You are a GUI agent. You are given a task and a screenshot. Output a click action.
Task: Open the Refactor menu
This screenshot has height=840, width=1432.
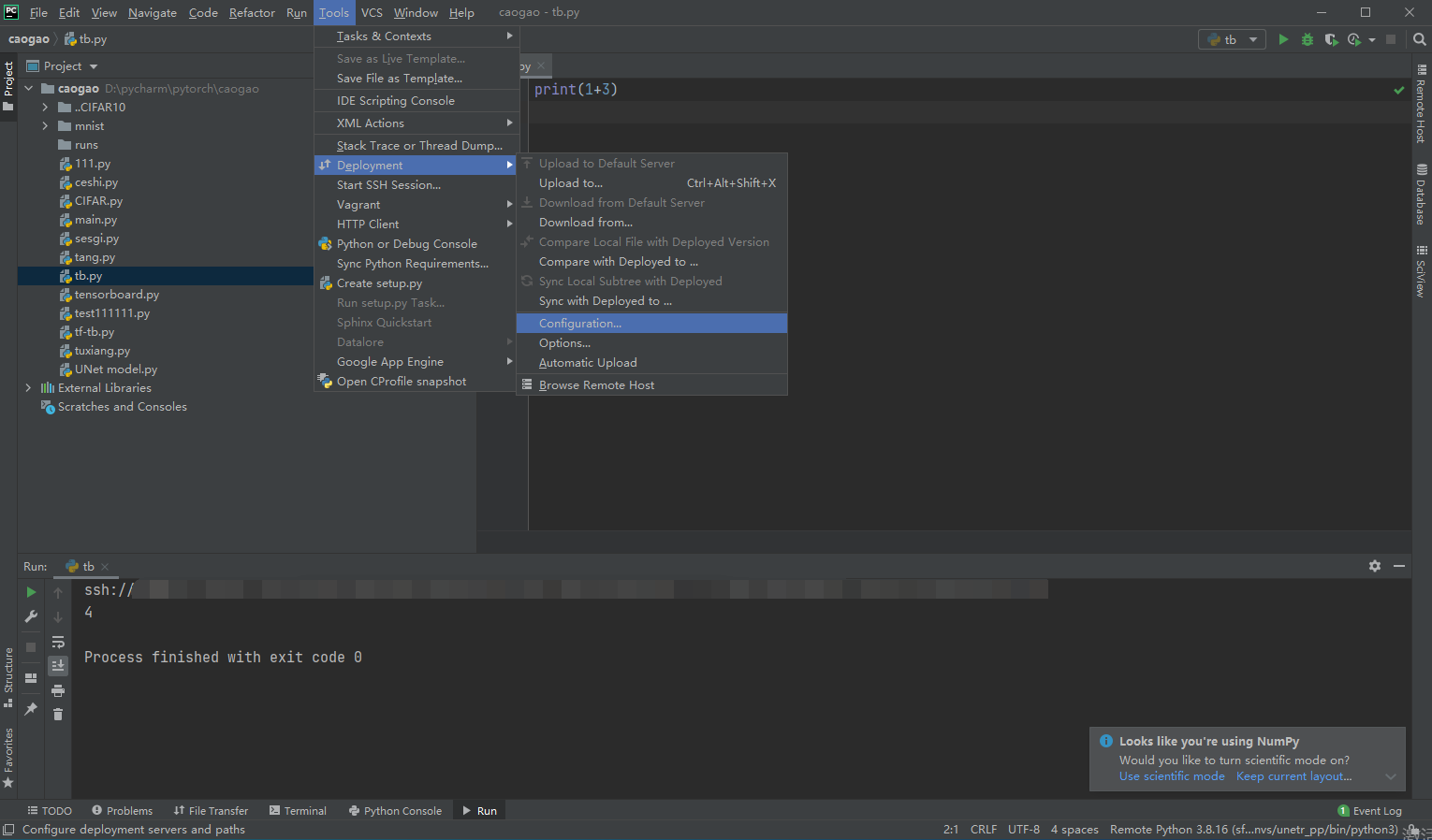tap(252, 13)
